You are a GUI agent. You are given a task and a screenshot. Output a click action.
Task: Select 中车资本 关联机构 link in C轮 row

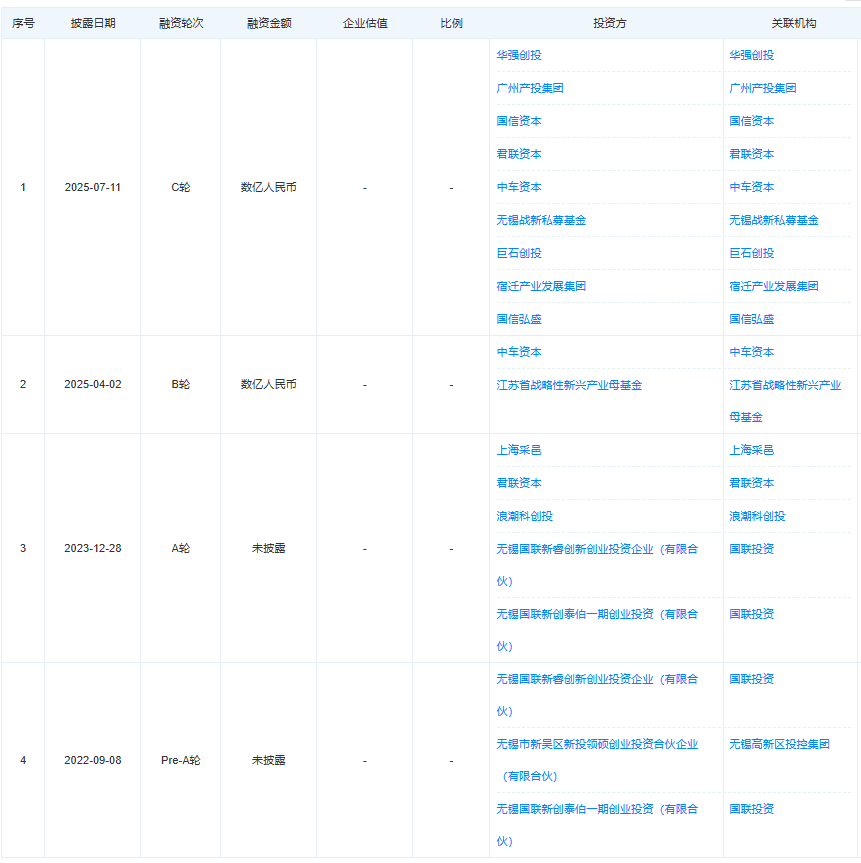pos(751,187)
